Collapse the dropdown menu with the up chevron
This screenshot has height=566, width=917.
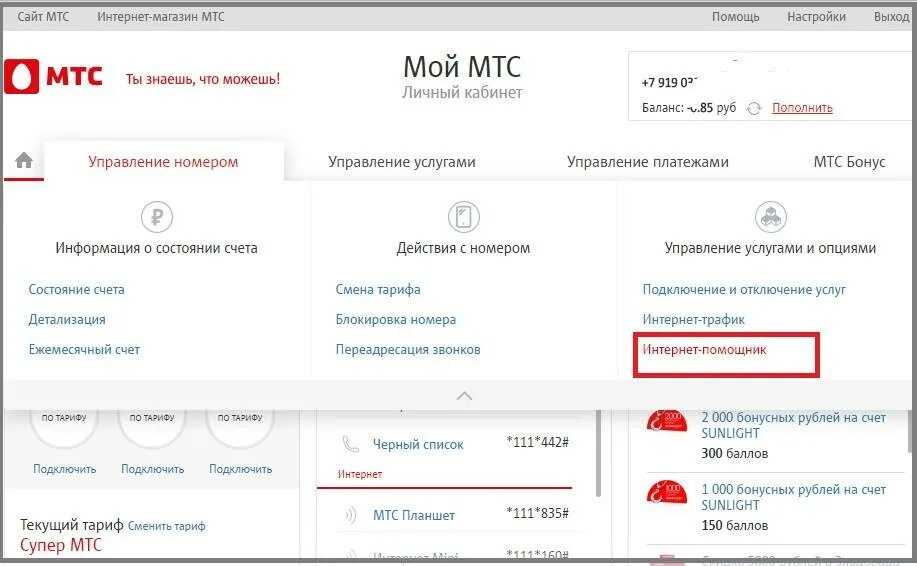[x=464, y=396]
